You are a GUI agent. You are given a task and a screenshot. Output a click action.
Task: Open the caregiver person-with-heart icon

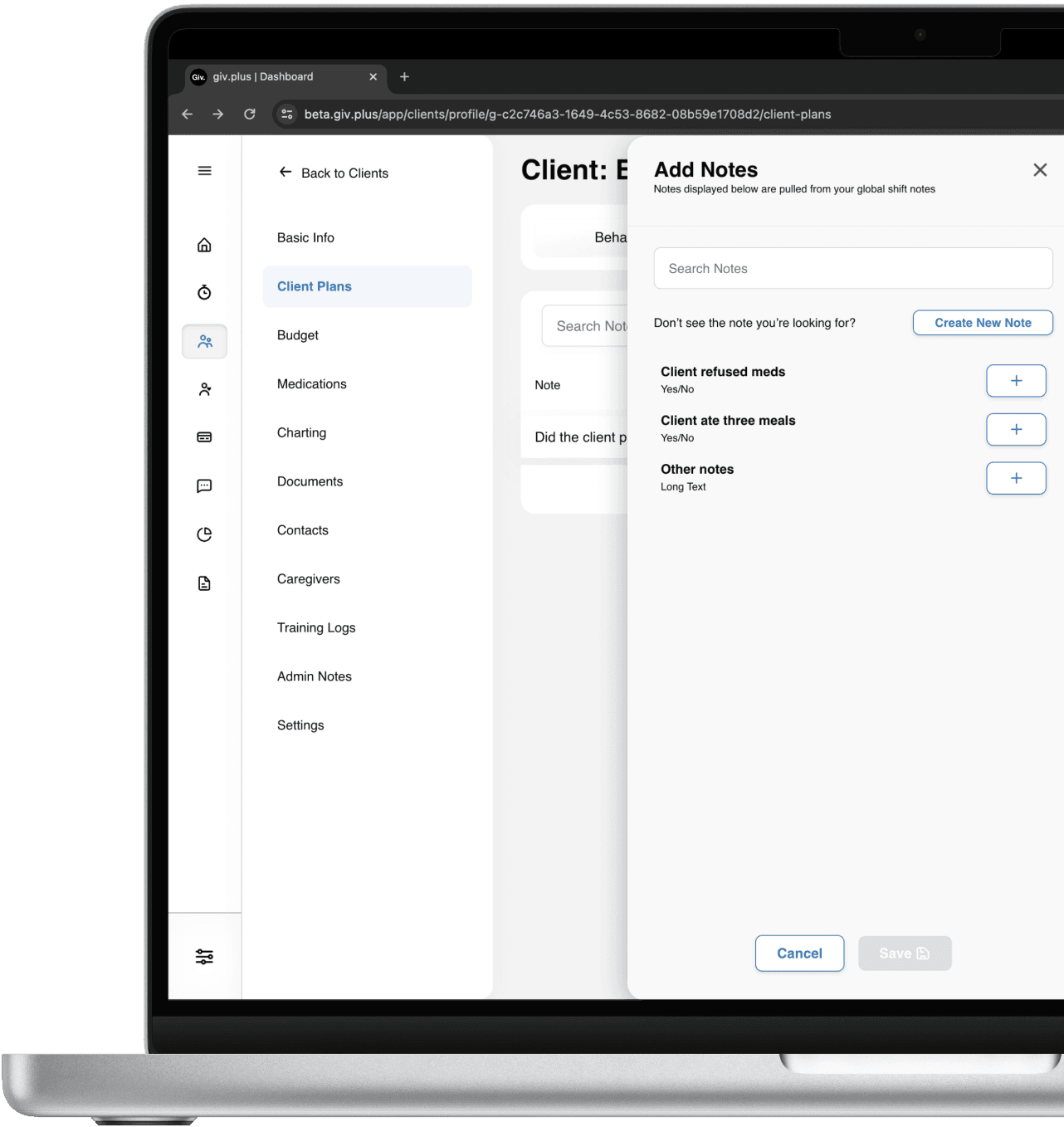tap(204, 388)
